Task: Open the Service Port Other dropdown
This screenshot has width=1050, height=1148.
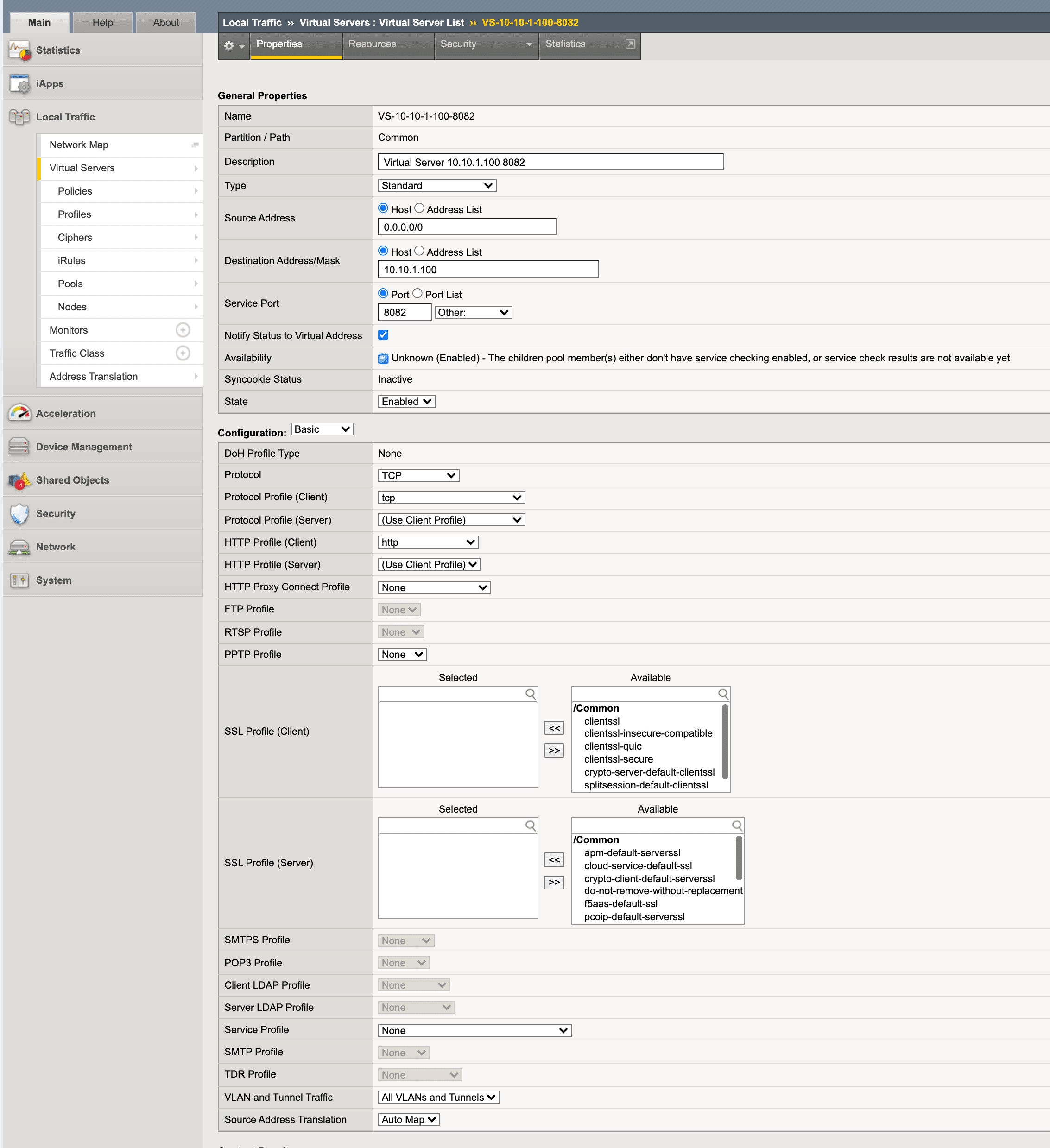Action: [473, 313]
